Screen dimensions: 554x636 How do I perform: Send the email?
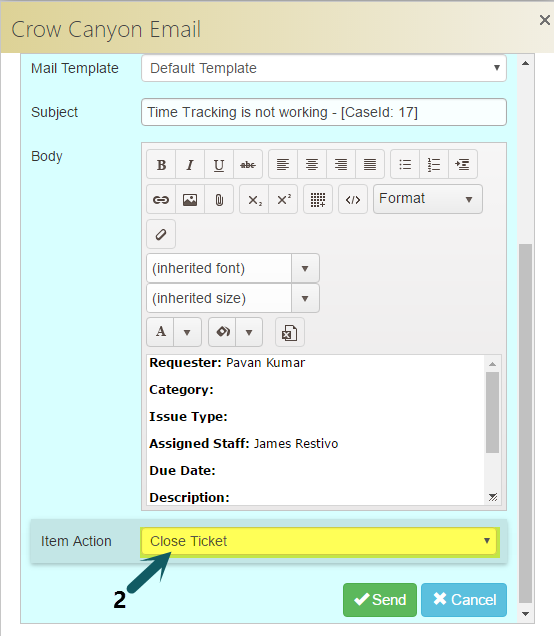pos(380,599)
